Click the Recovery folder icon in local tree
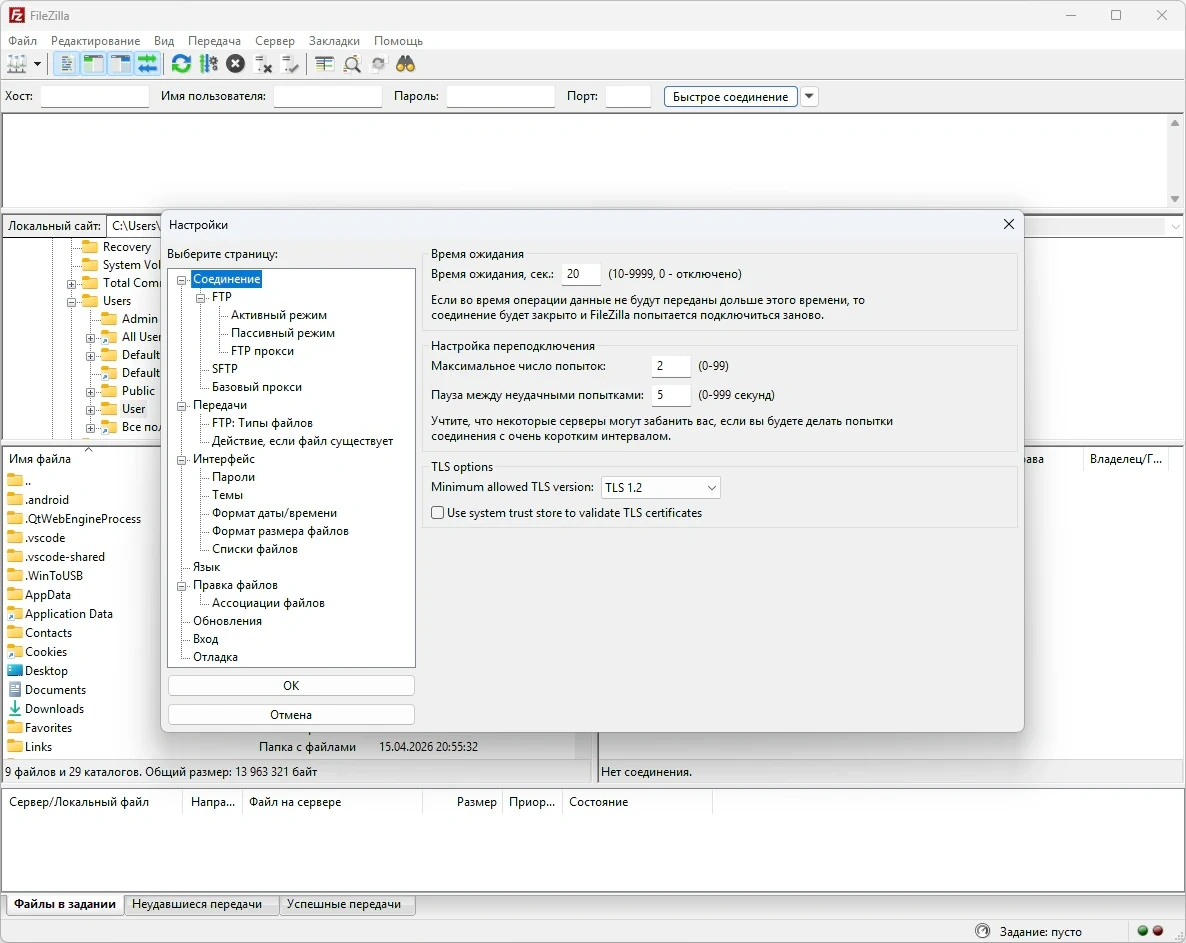This screenshot has width=1186, height=943. 90,247
